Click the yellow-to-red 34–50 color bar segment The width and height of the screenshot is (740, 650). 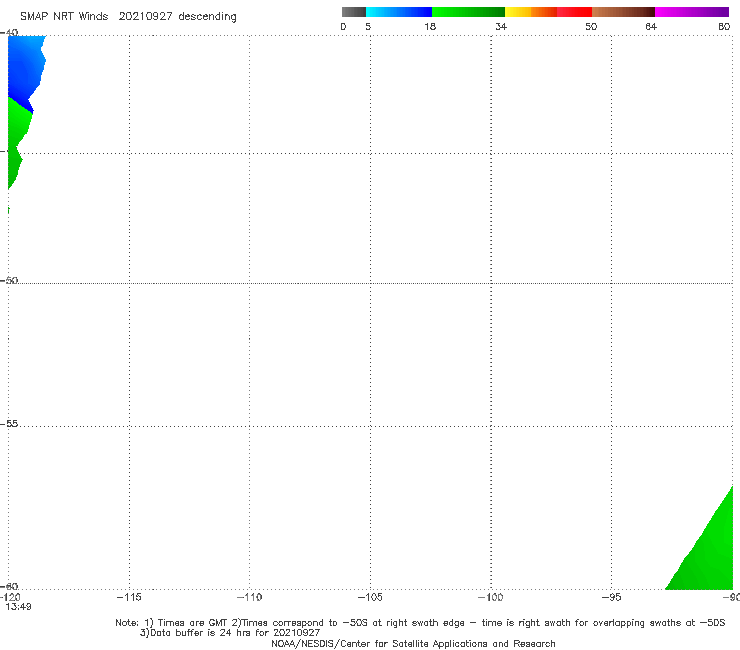pyautogui.click(x=548, y=12)
